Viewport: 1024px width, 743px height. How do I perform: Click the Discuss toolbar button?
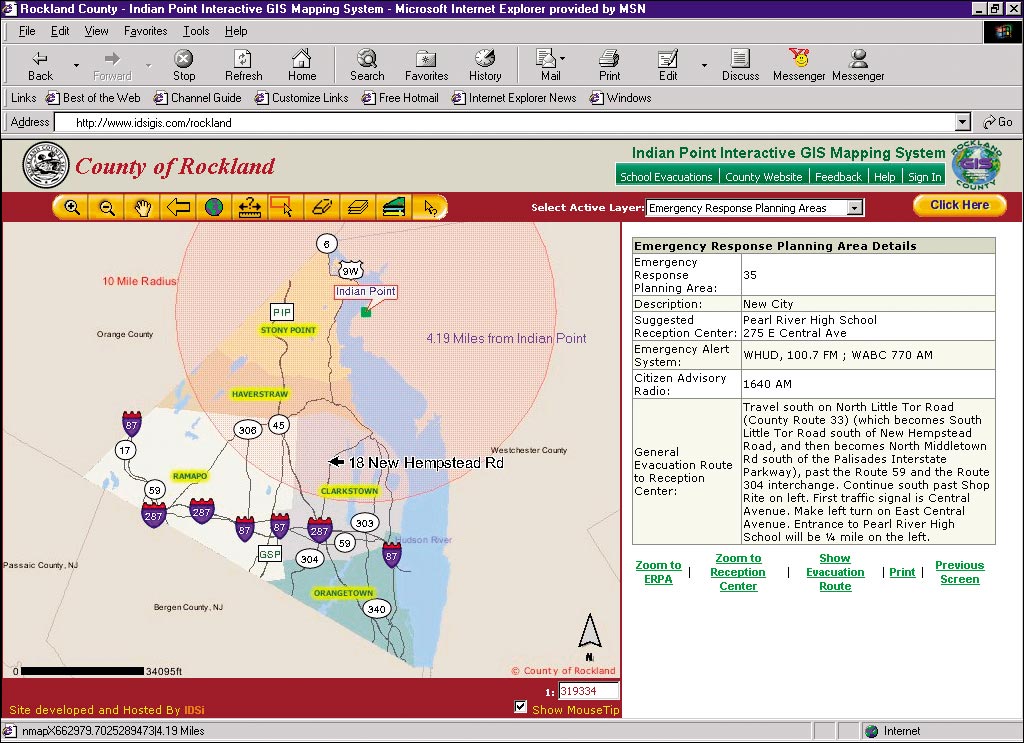tap(740, 66)
